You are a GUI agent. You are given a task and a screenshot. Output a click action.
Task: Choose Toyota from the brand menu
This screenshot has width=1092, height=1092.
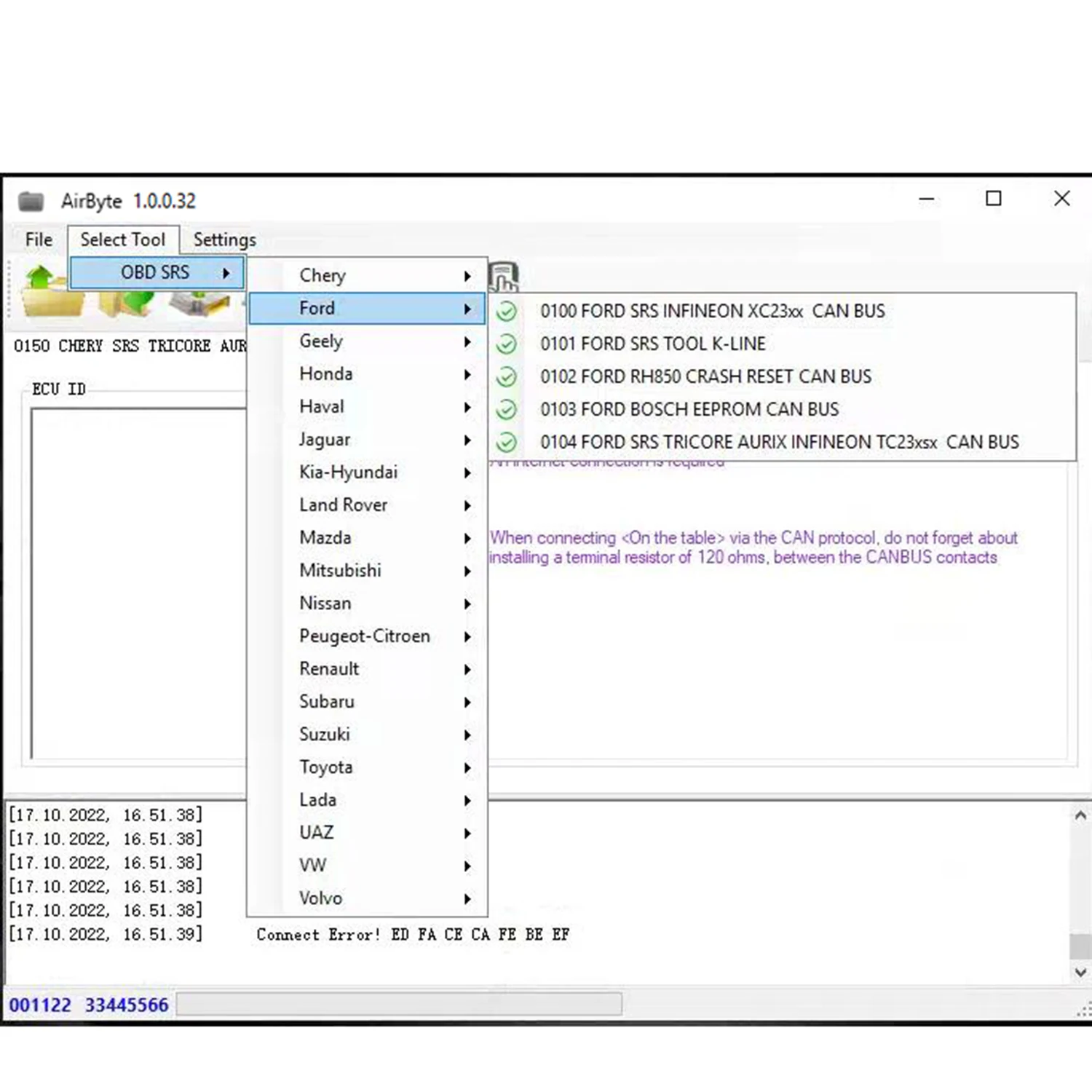367,767
